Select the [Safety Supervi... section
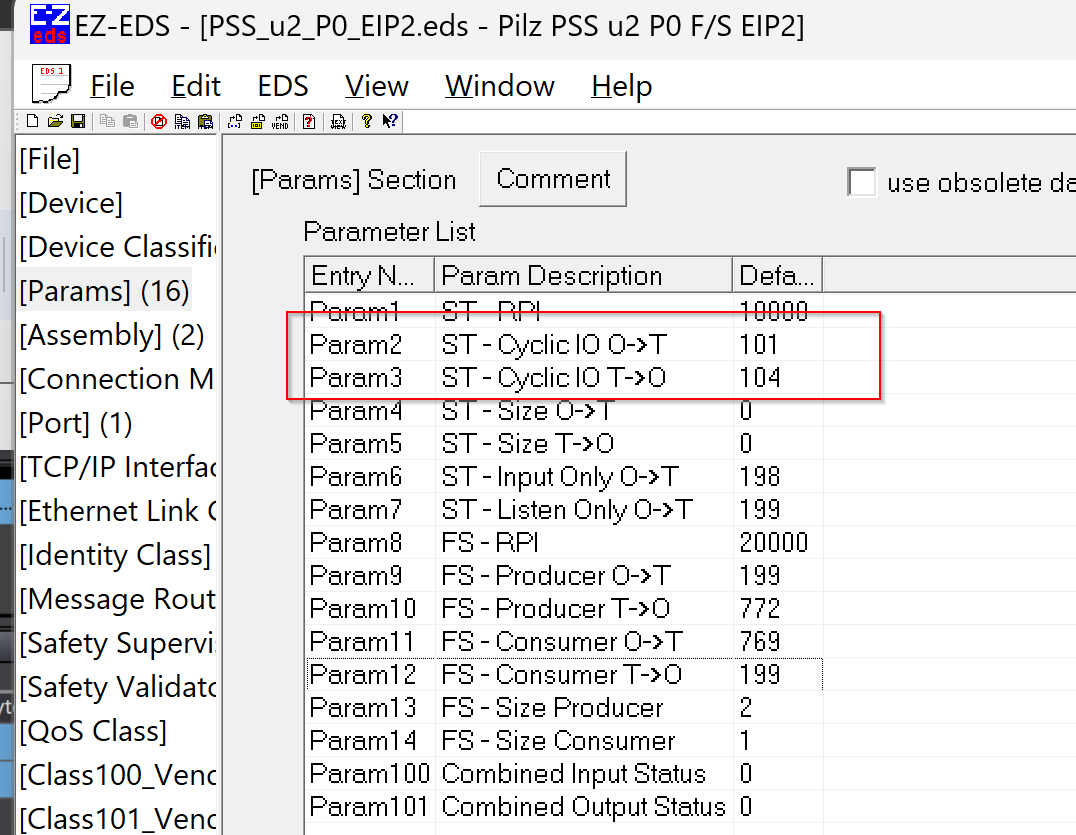 [117, 643]
